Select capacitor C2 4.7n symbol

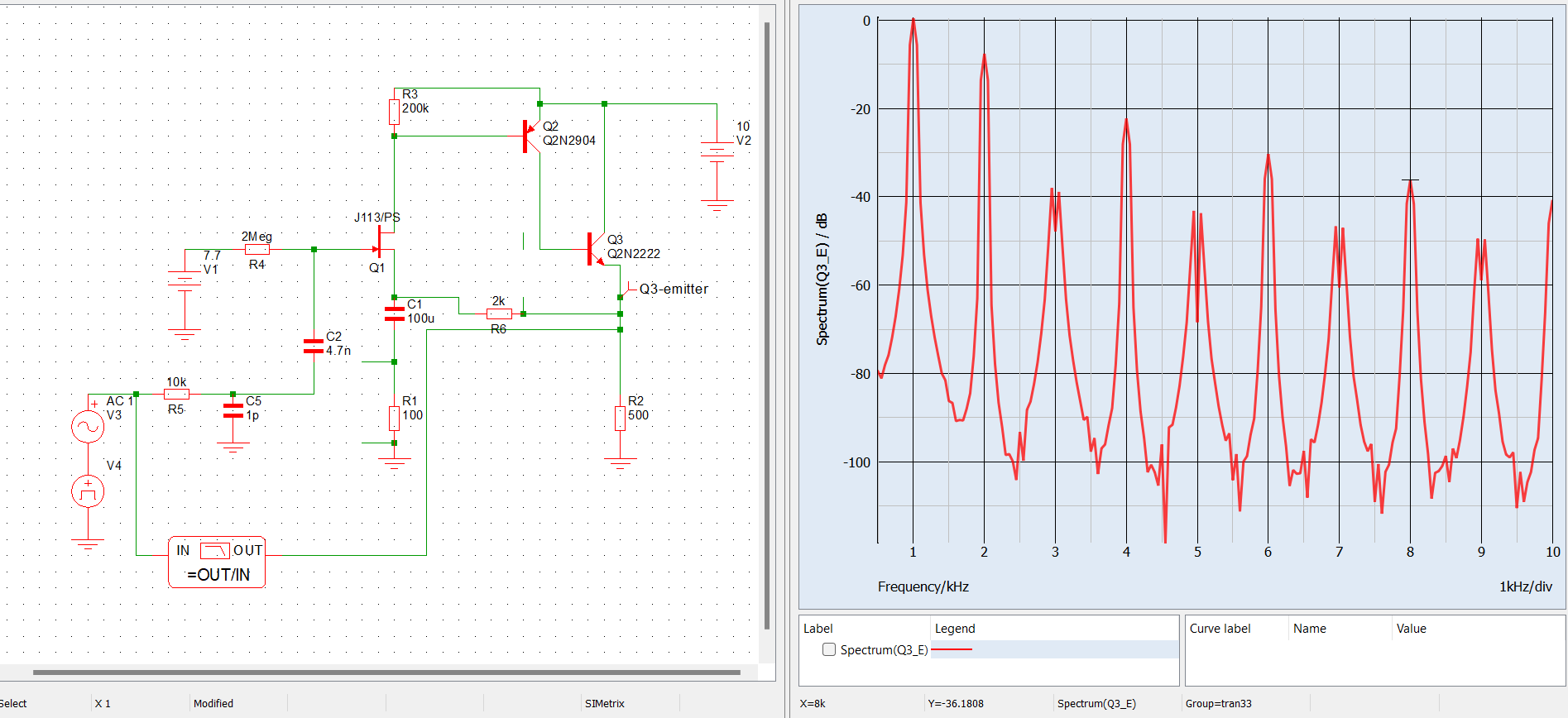(314, 346)
